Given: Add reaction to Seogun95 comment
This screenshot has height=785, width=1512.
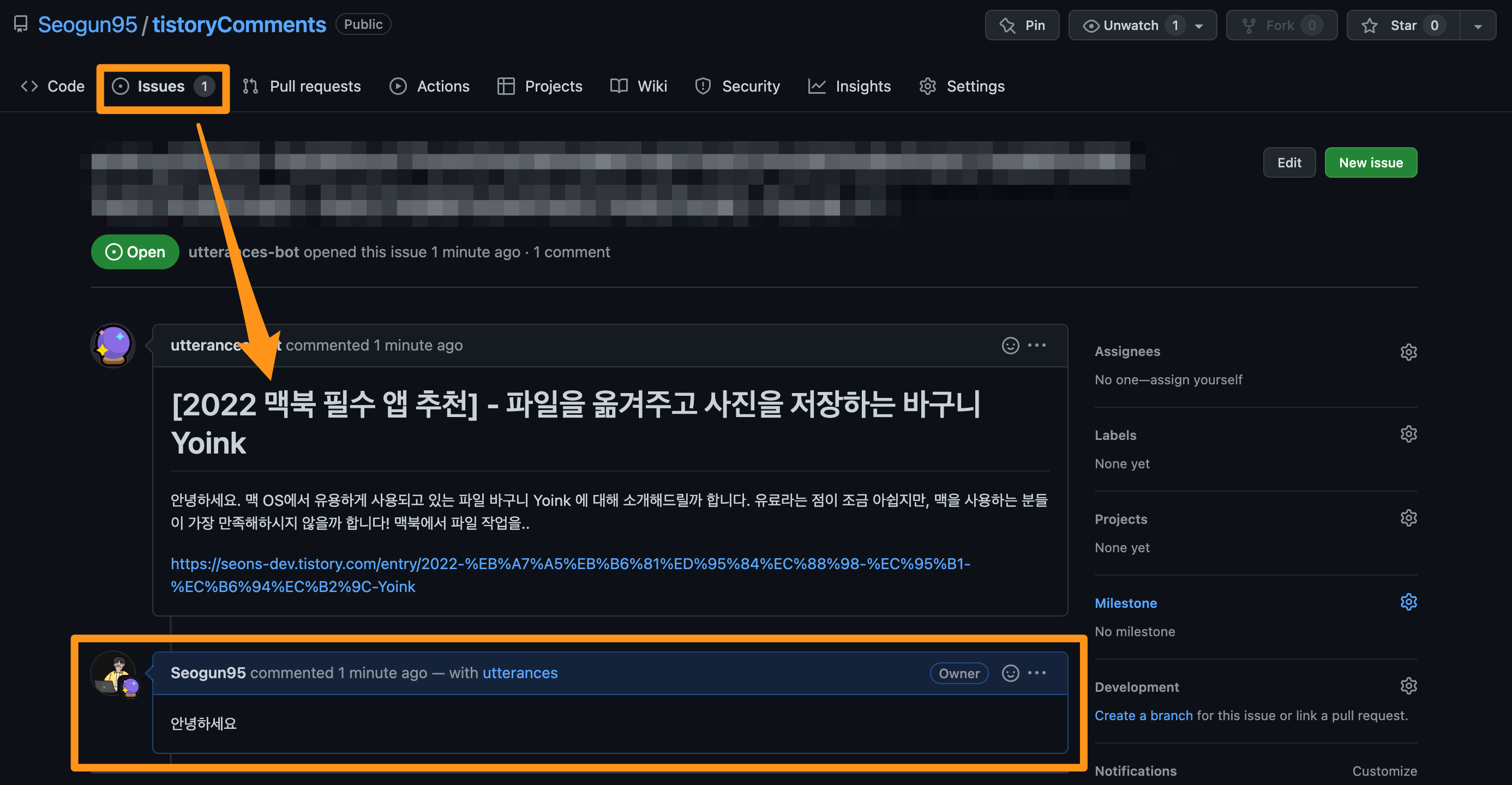Looking at the screenshot, I should [x=1010, y=673].
